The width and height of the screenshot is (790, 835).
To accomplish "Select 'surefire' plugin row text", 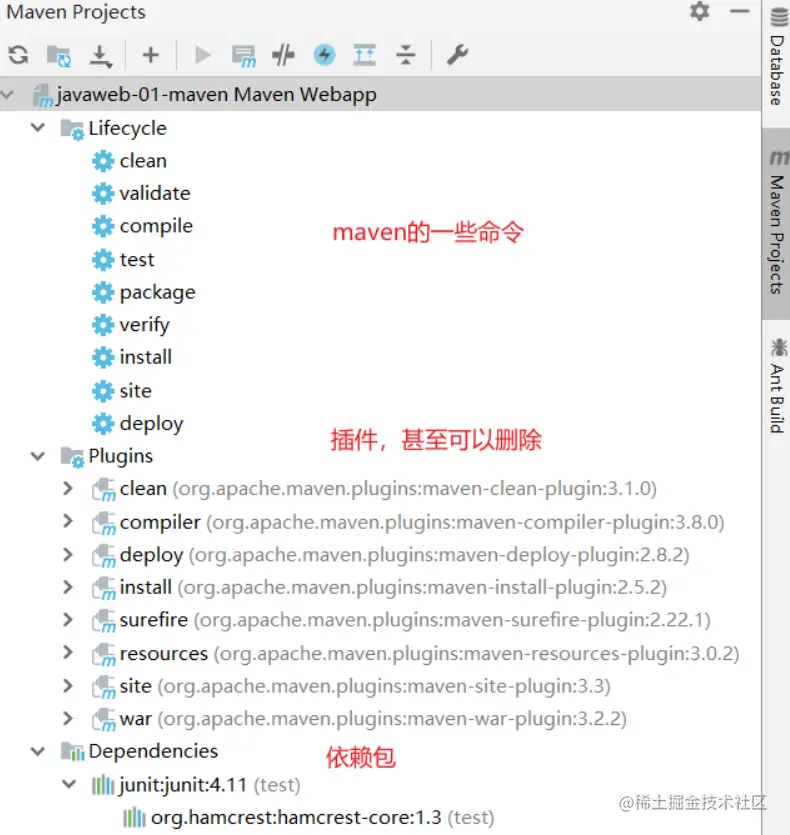I will tap(154, 620).
